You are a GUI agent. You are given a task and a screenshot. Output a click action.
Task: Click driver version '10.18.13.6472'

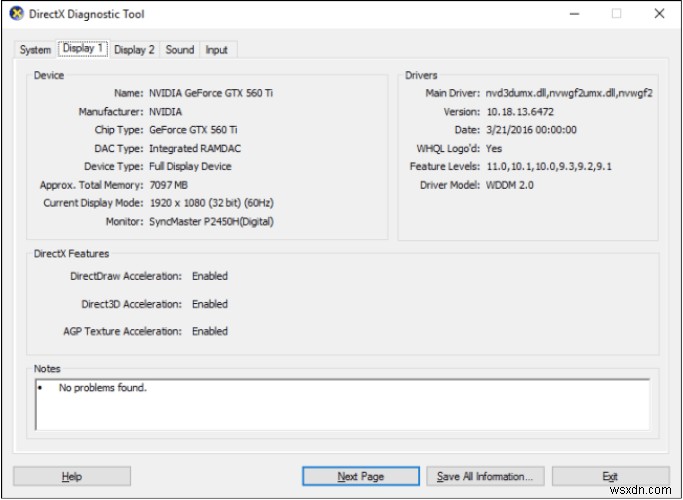click(x=520, y=112)
